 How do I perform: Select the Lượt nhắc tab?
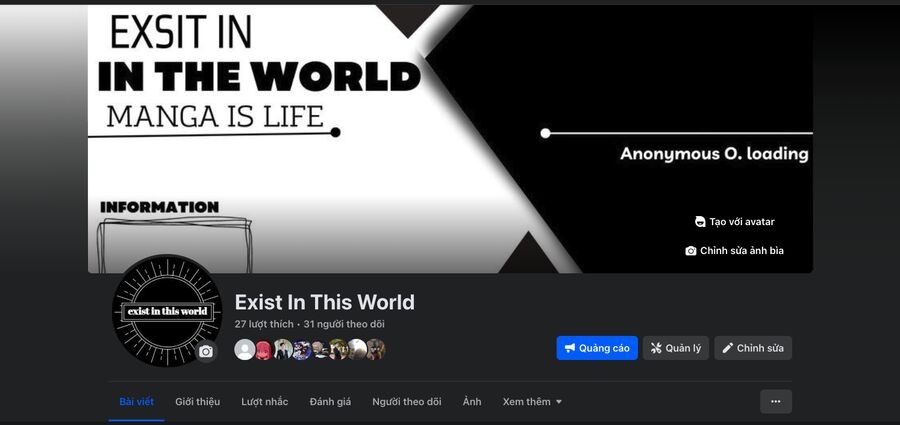265,401
